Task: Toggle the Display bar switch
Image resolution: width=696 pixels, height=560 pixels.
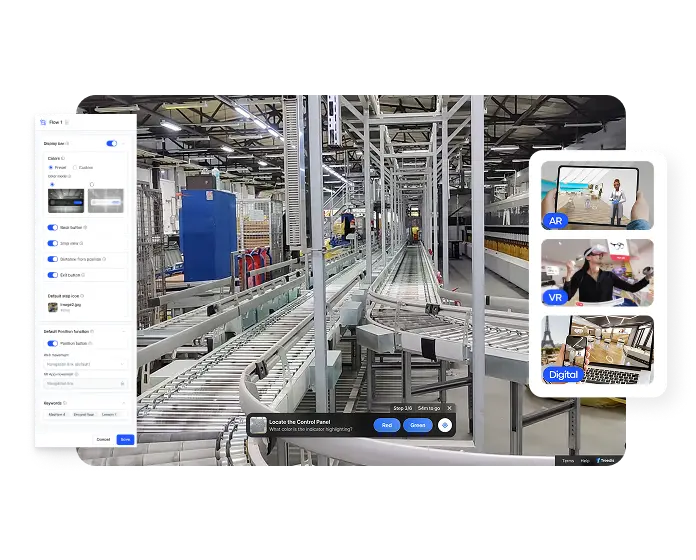Action: point(111,143)
